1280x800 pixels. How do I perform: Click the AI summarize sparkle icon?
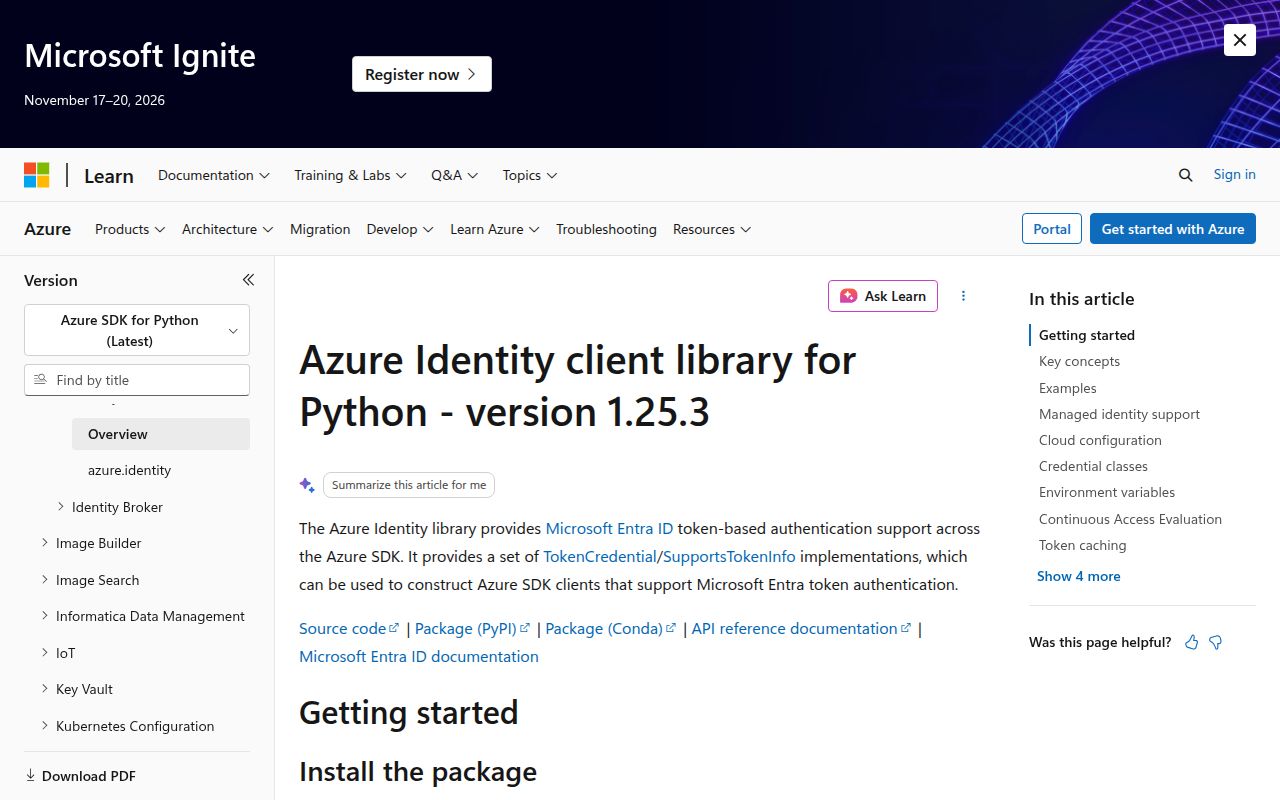307,485
